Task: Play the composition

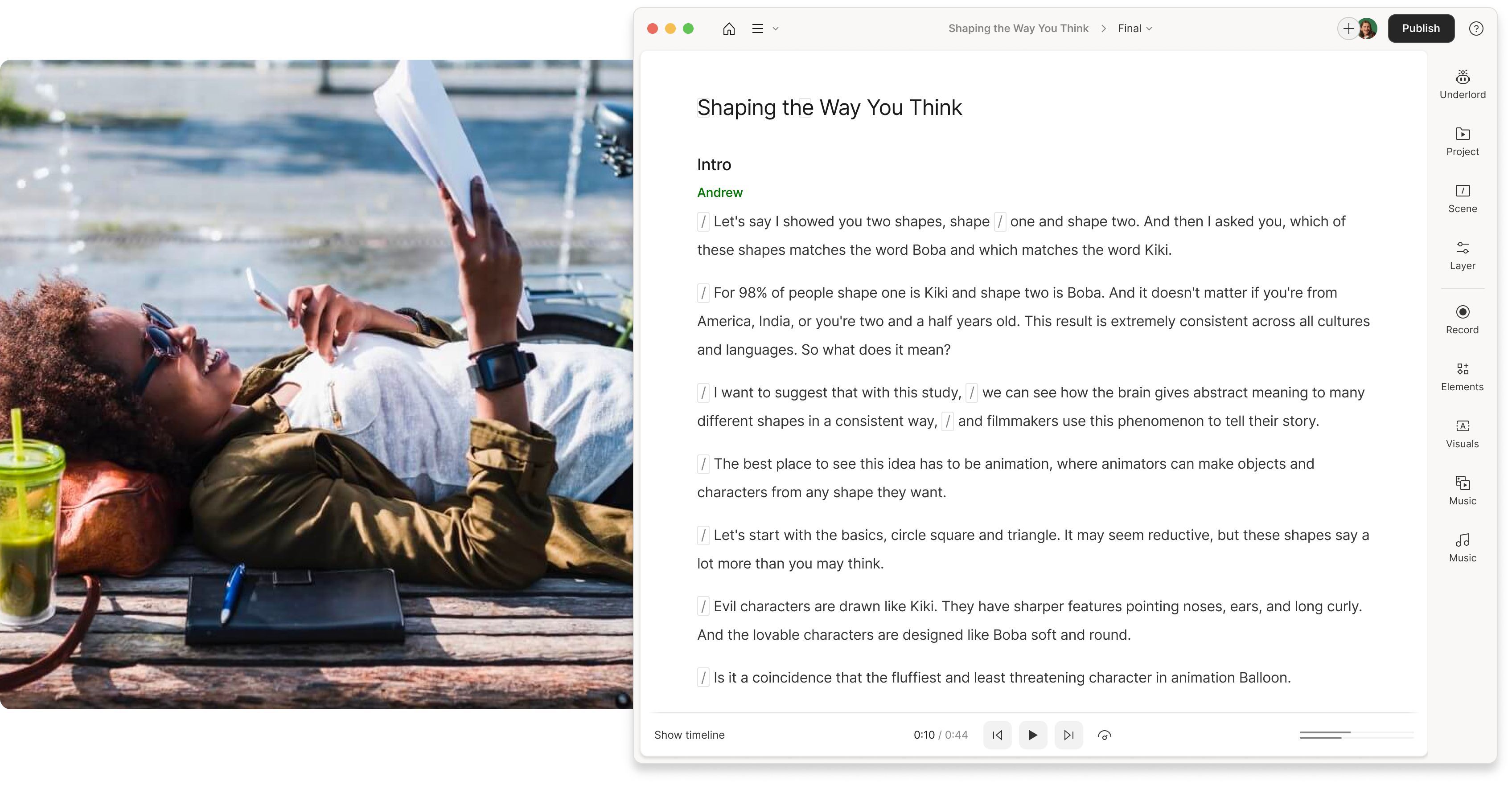Action: 1032,735
